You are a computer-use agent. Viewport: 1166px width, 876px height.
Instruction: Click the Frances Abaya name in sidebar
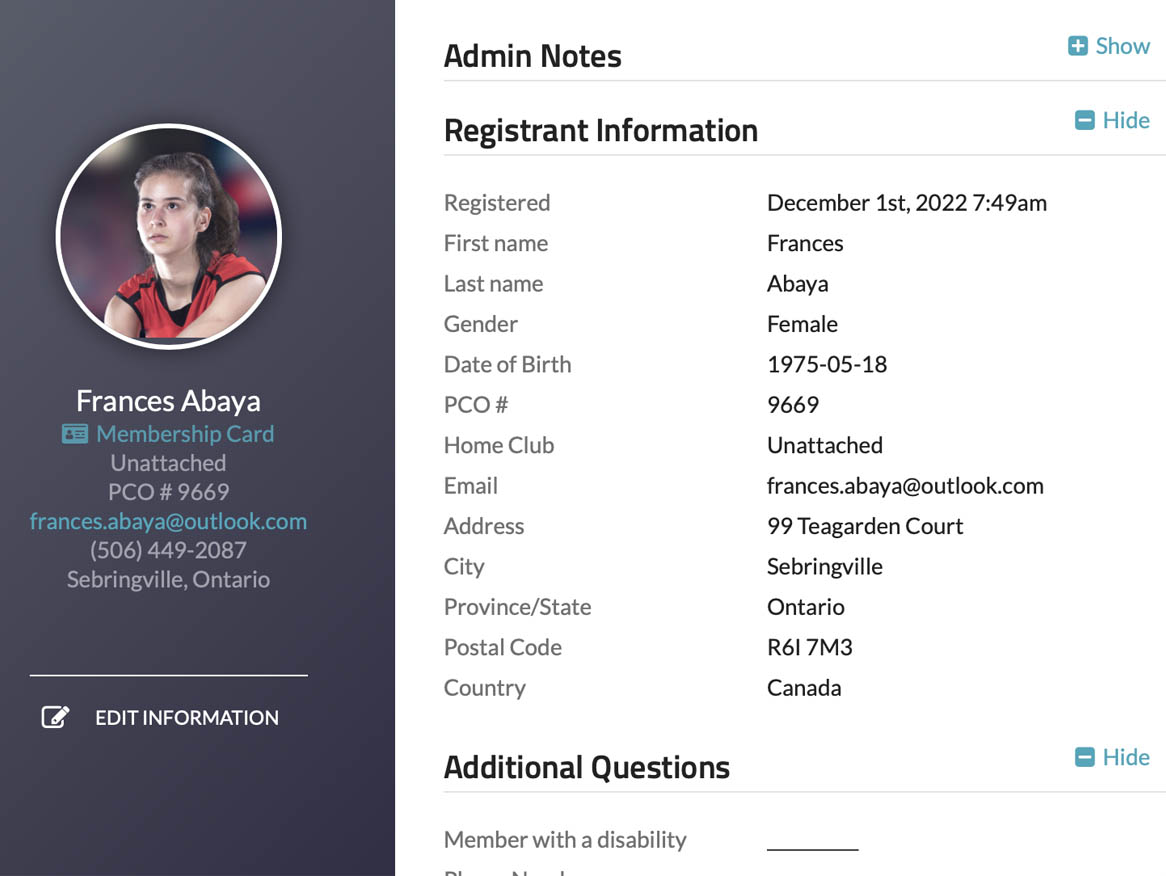coord(168,401)
